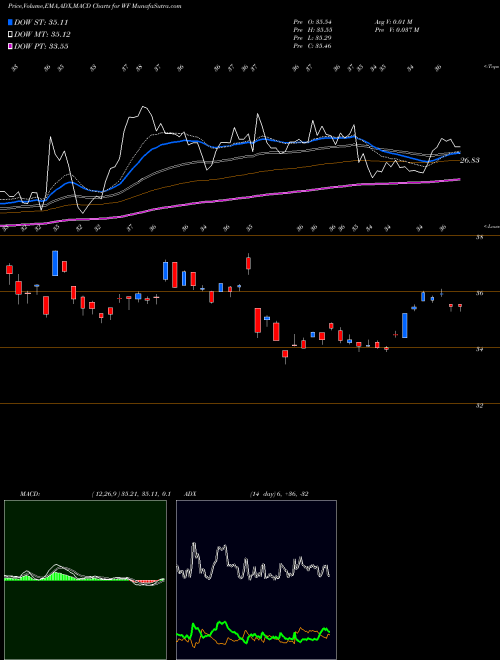
Task: Select the DOW ST value label
Action: [41, 22]
